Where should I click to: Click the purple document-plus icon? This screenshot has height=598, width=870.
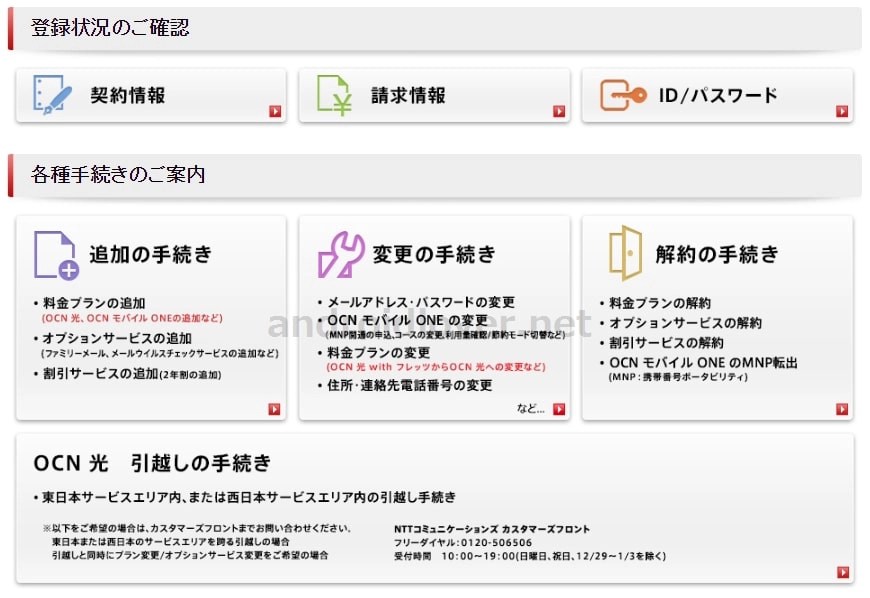(56, 255)
